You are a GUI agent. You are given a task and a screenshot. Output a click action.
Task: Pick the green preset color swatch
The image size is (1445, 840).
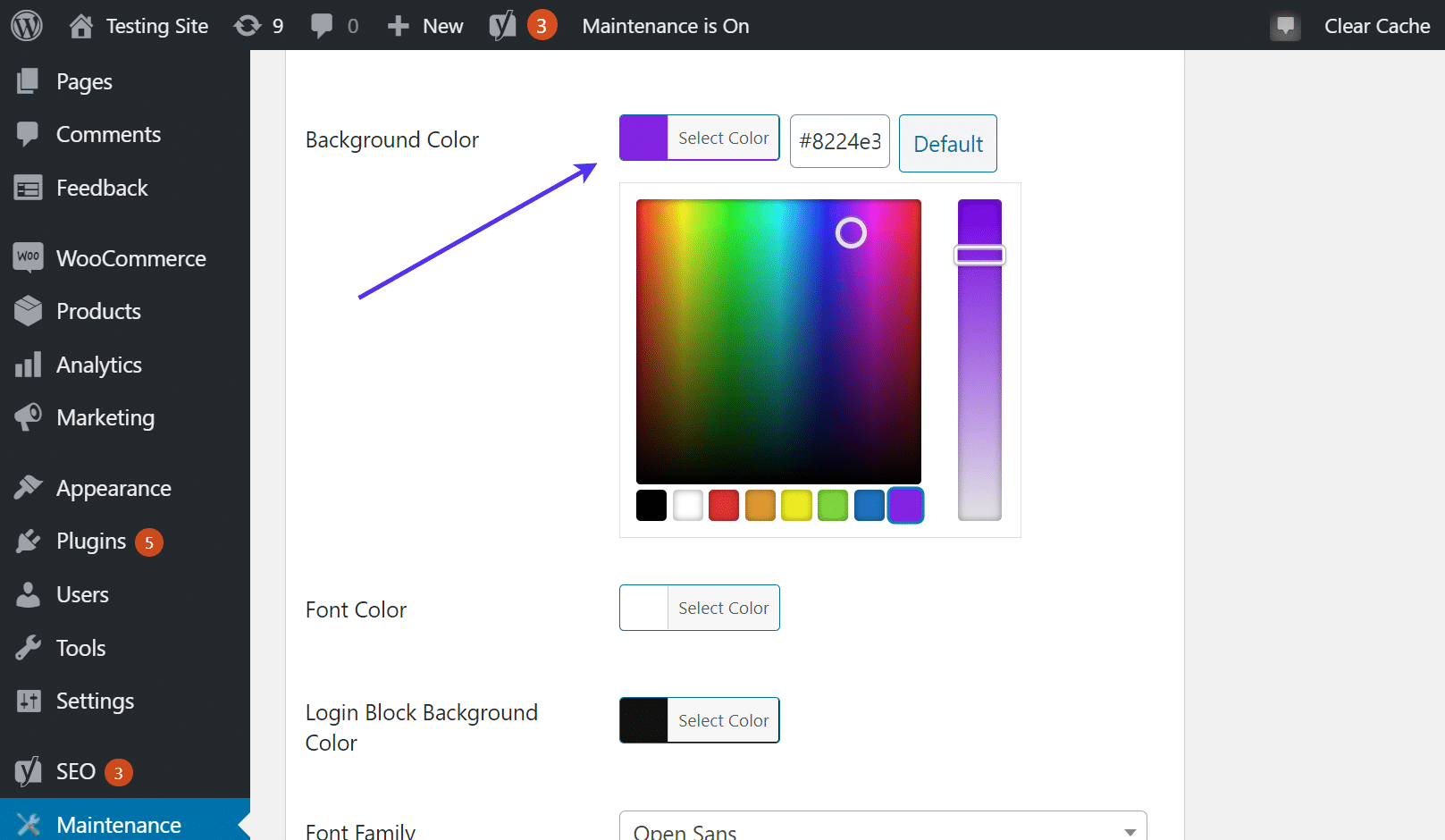coord(833,505)
